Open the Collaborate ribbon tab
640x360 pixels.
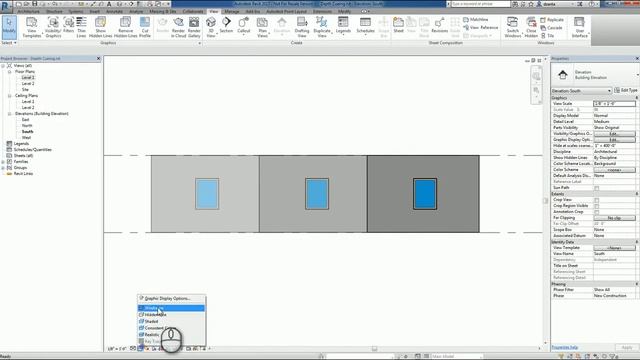pyautogui.click(x=193, y=11)
